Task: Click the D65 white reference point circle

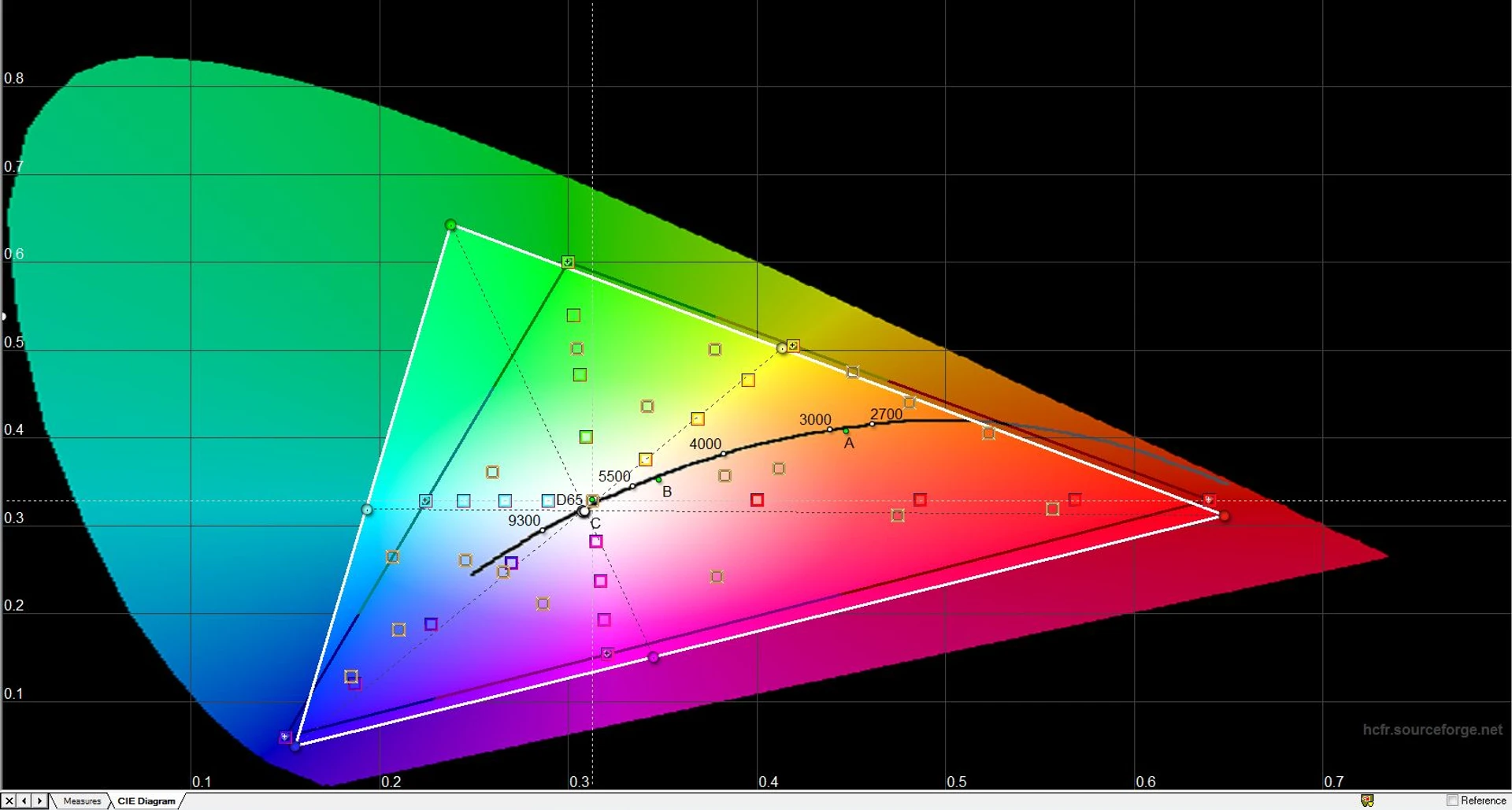Action: (584, 511)
